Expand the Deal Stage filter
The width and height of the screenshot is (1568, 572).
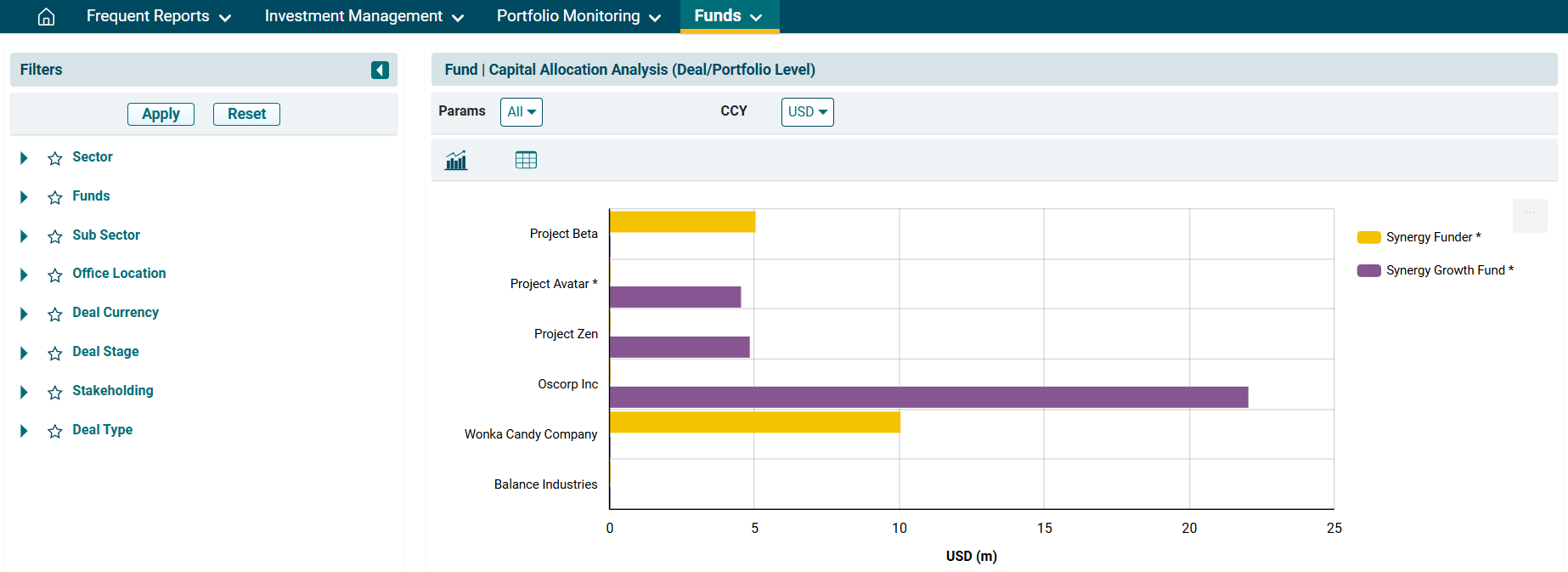click(24, 353)
